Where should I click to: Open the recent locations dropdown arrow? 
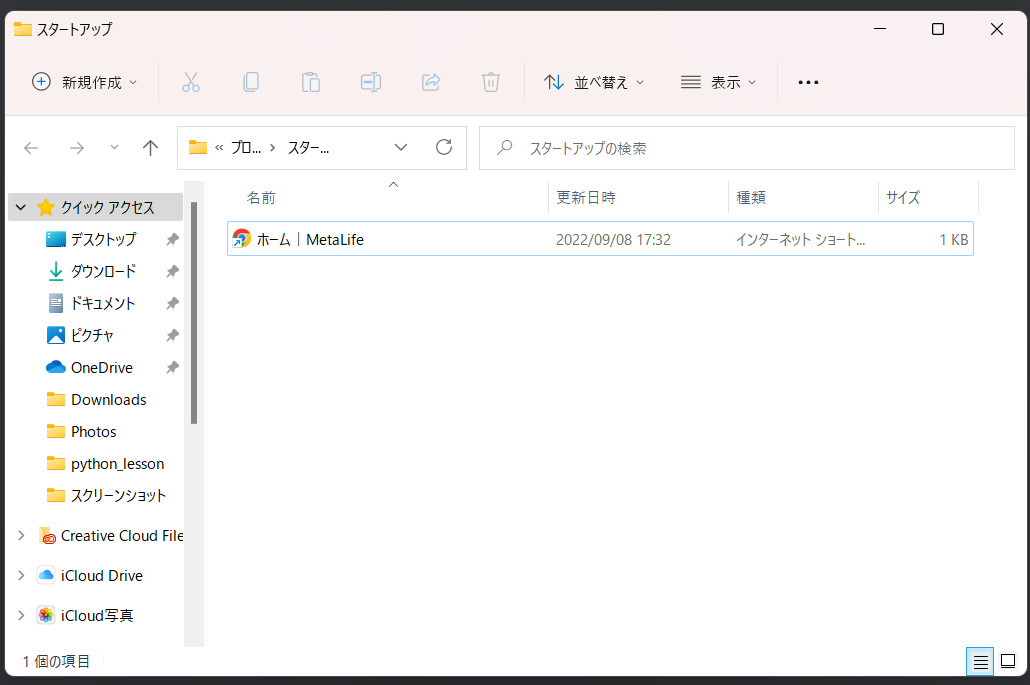[114, 148]
